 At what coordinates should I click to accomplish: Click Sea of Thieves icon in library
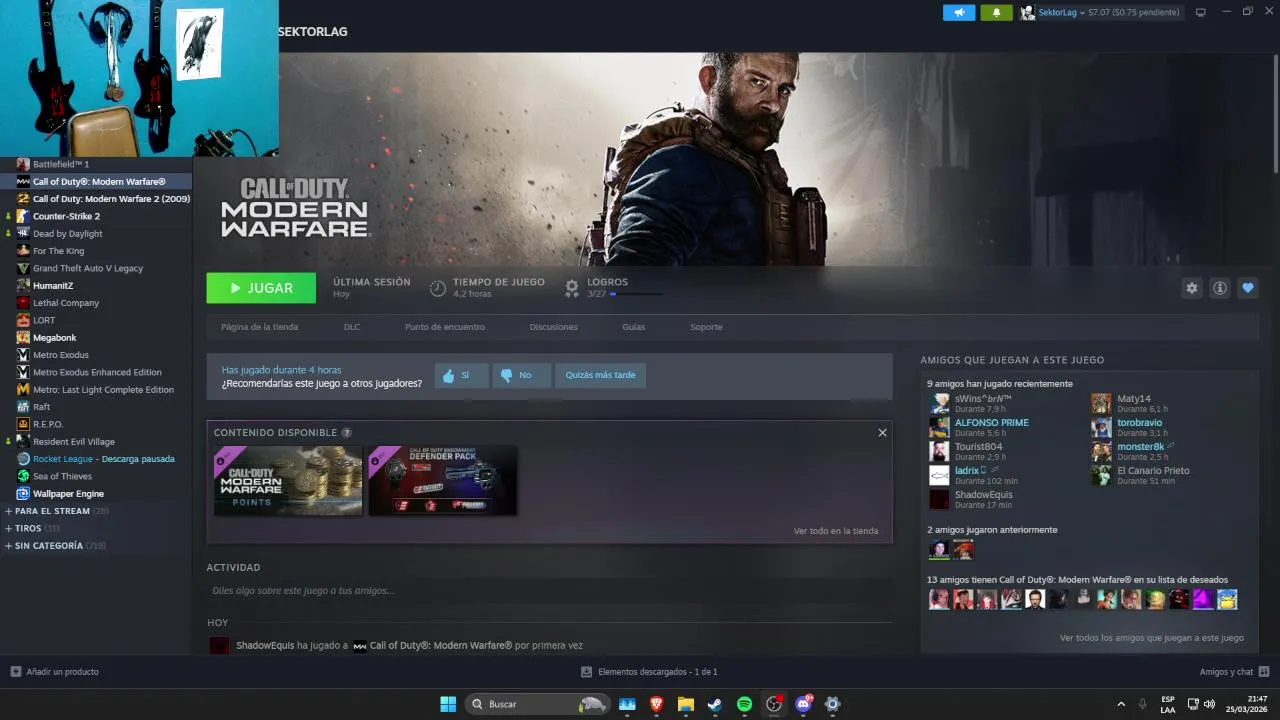[23, 476]
